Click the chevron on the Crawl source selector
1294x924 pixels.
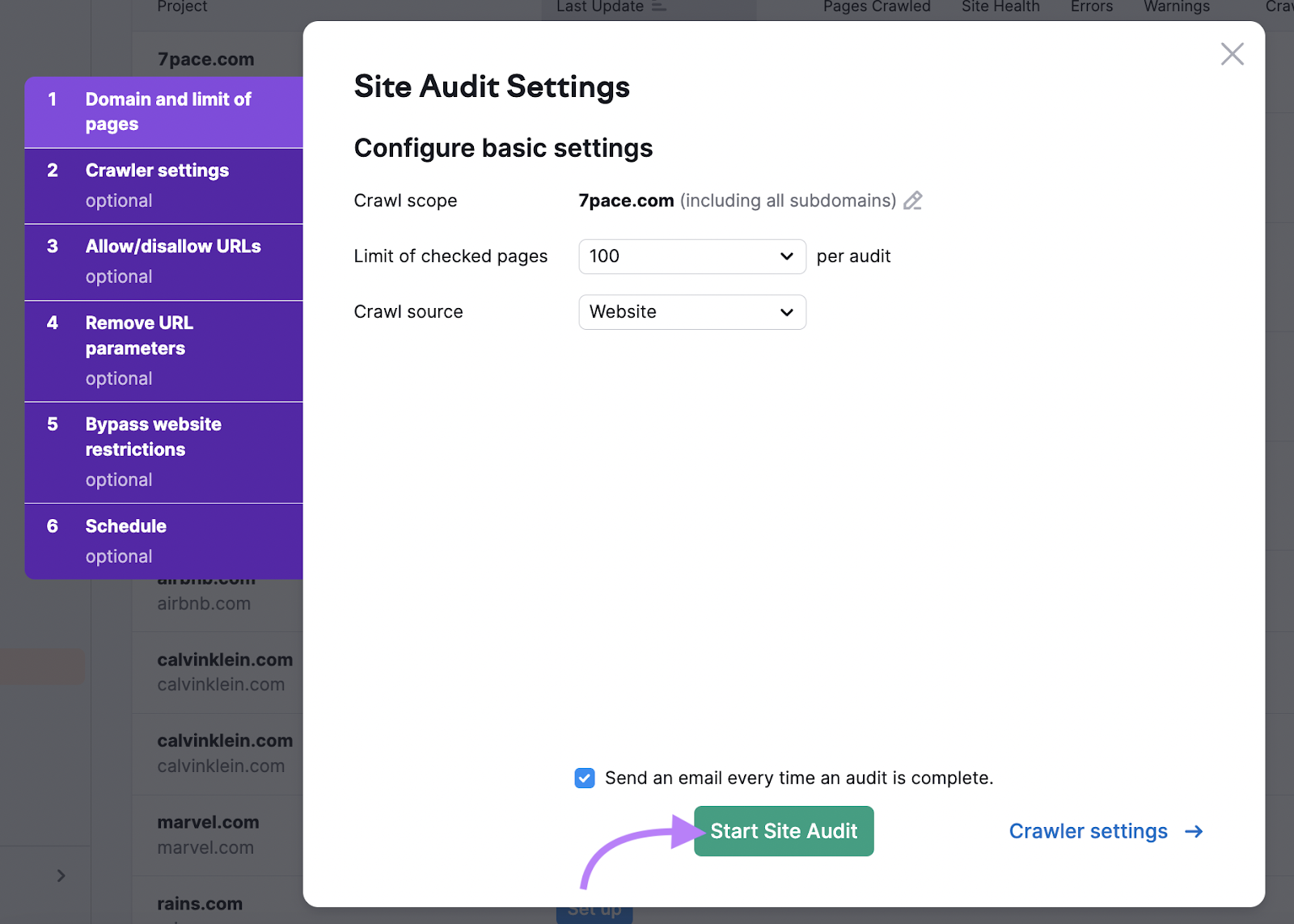[785, 312]
